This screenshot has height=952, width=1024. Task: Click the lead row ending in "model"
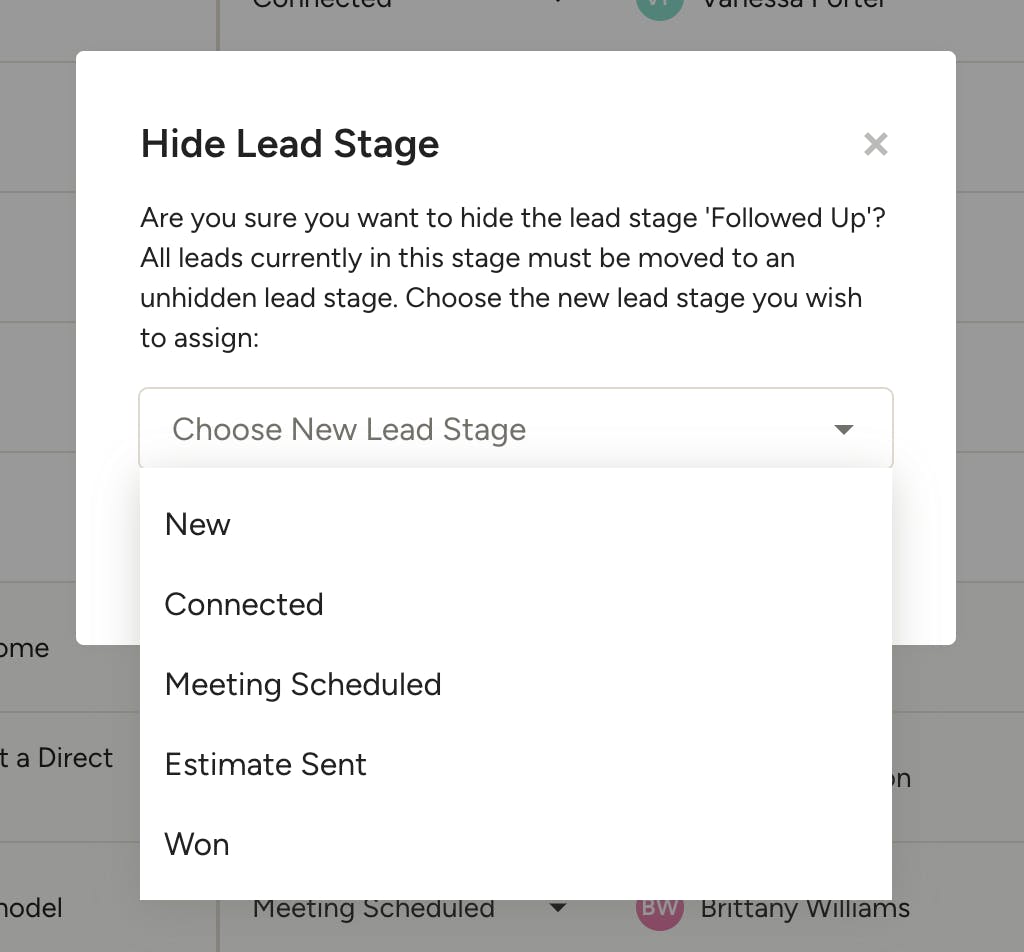[x=32, y=908]
